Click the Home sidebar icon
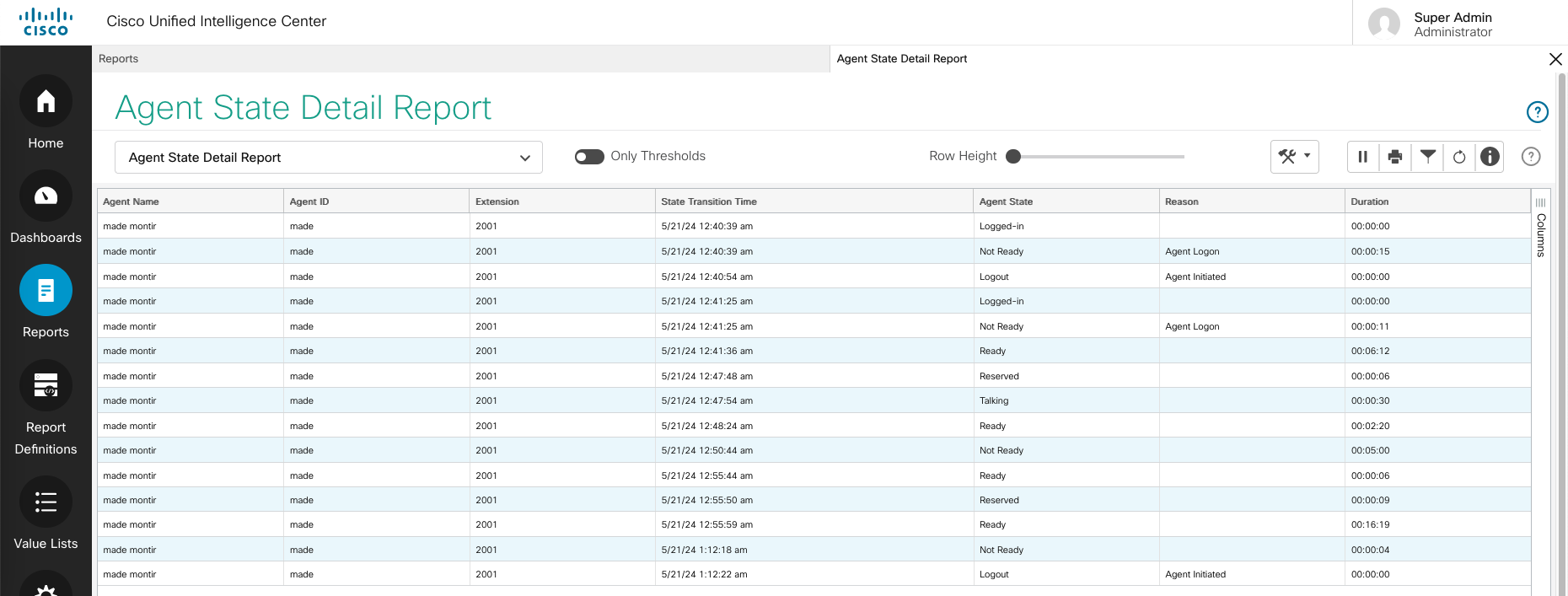This screenshot has width=1568, height=596. click(x=46, y=102)
